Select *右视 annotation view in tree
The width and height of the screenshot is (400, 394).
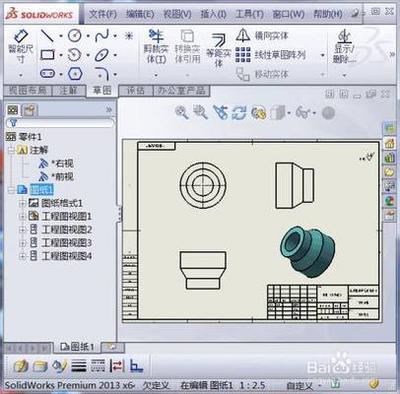tap(56, 163)
